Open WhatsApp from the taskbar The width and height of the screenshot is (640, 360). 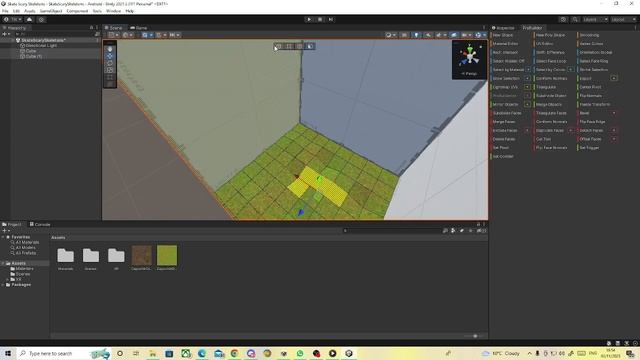pyautogui.click(x=300, y=353)
